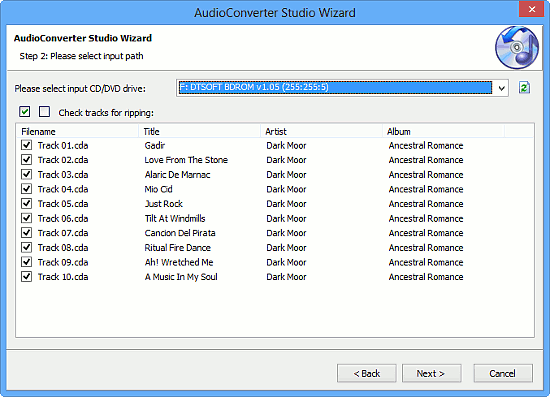
Task: Select the title A Music In My Soul
Action: 181,277
